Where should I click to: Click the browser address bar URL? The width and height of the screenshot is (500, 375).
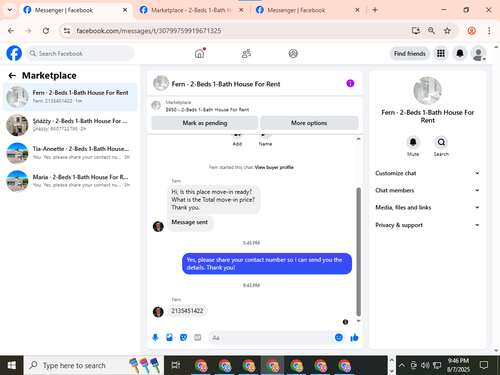(149, 31)
